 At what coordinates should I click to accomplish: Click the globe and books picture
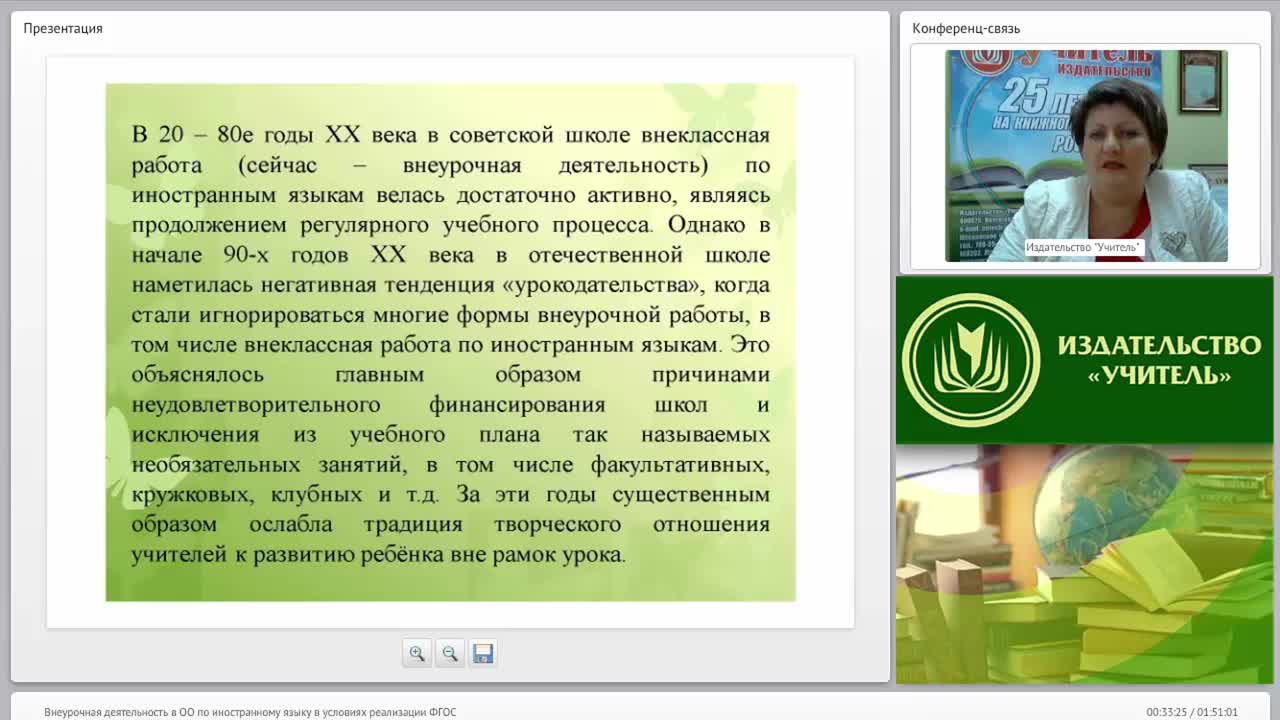click(1085, 564)
